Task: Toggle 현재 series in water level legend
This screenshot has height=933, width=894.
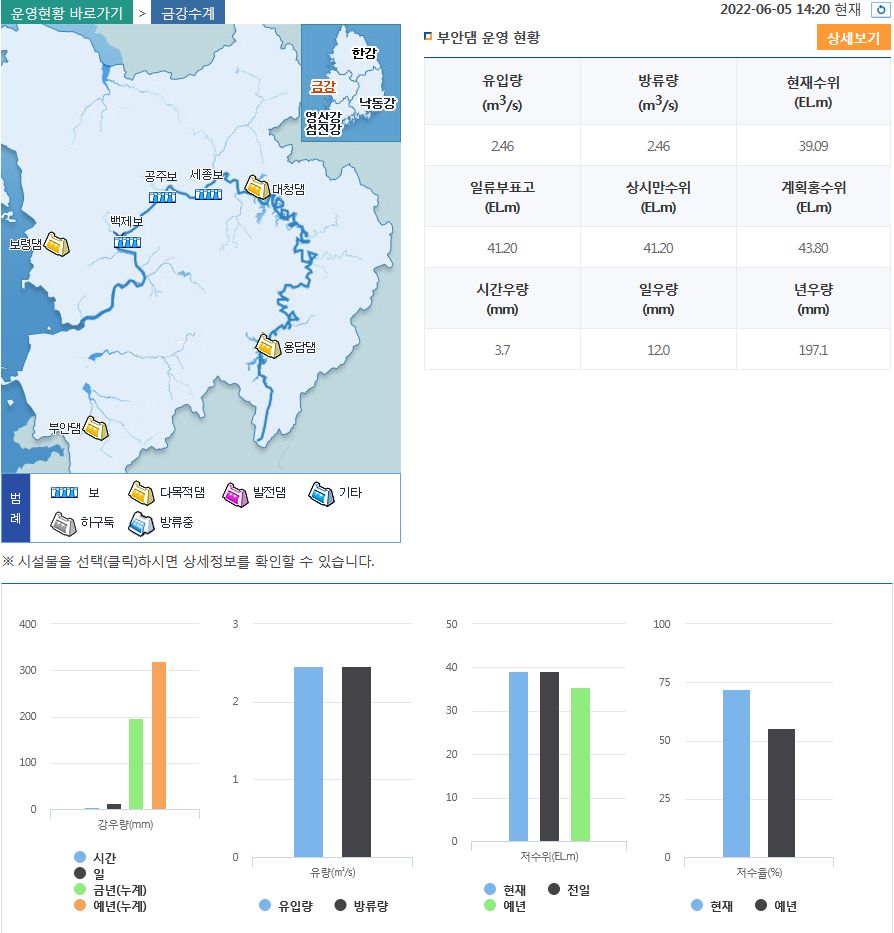Action: [505, 890]
